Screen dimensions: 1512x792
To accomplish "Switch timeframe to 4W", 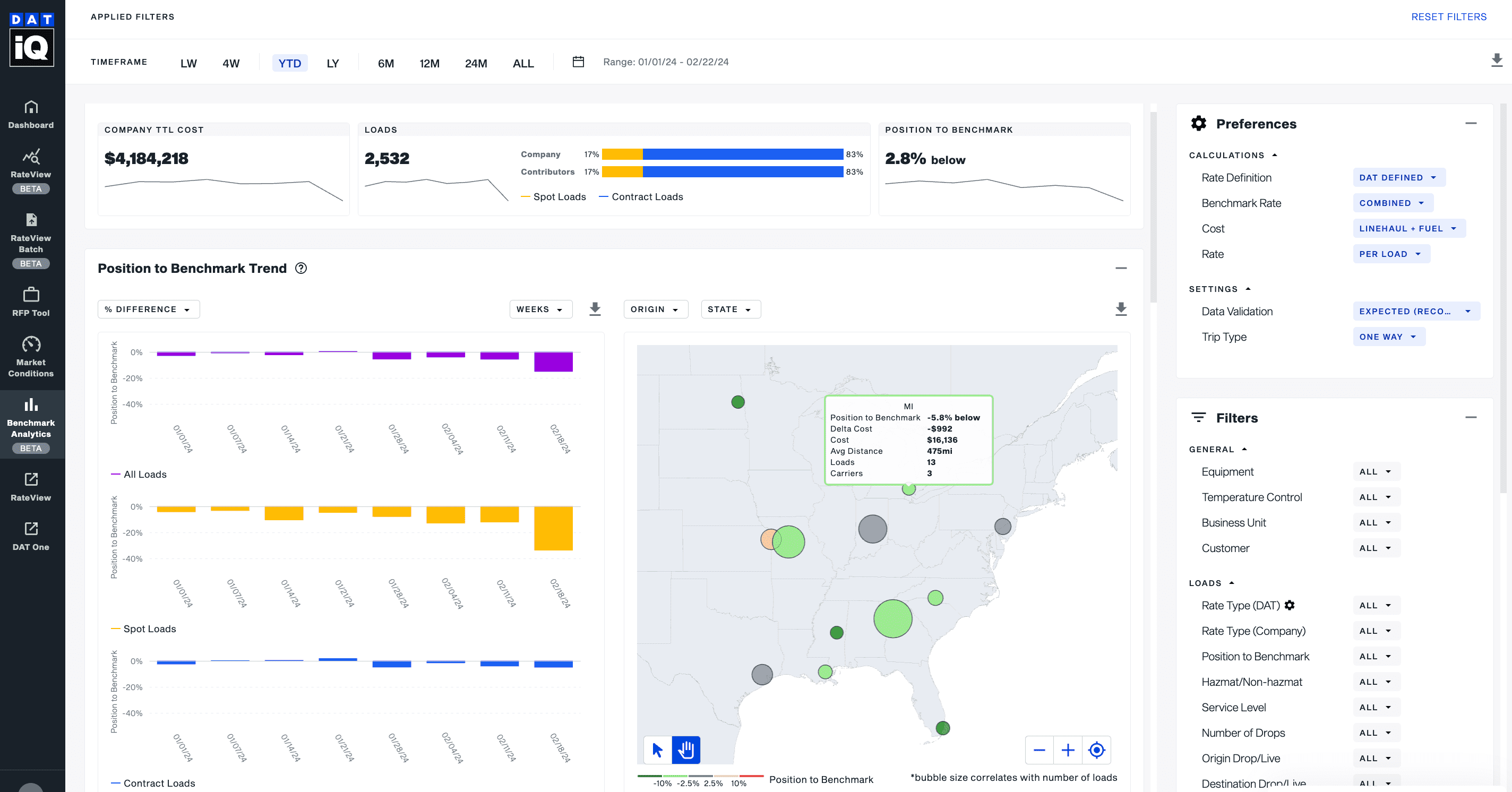I will (x=230, y=63).
